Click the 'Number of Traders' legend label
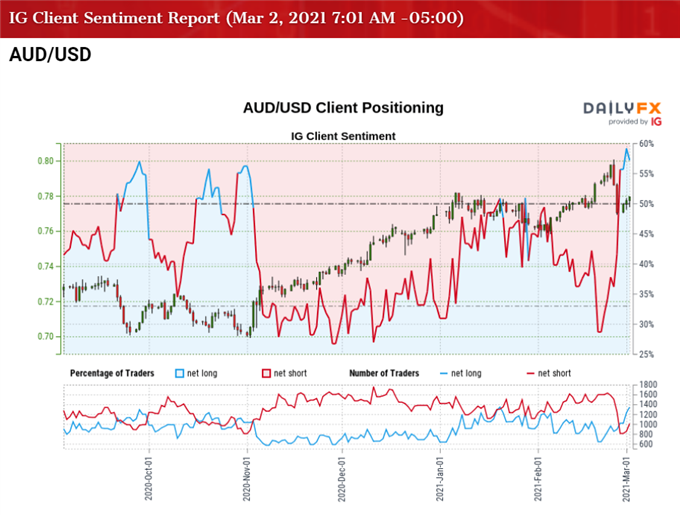The width and height of the screenshot is (680, 515). [384, 373]
